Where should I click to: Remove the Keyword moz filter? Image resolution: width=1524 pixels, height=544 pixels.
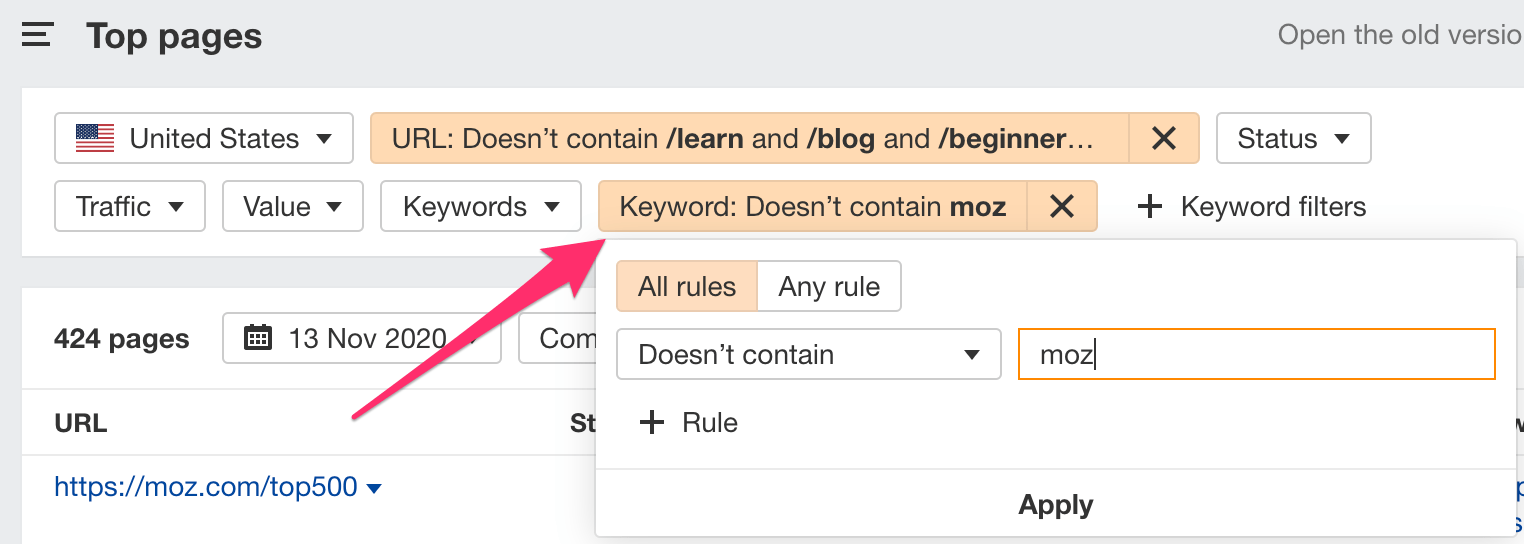(1061, 206)
